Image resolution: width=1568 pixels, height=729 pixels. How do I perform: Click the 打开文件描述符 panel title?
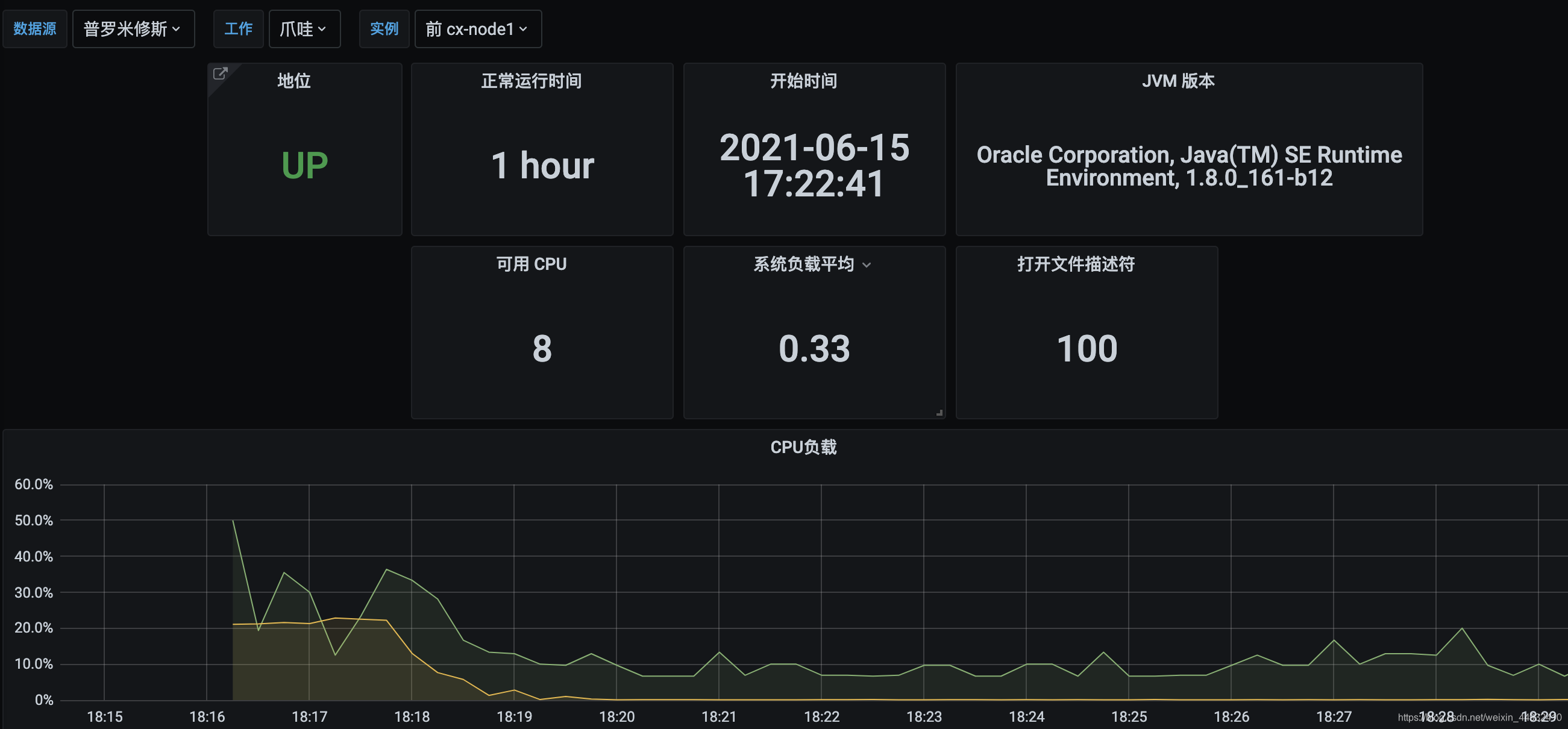[1076, 263]
